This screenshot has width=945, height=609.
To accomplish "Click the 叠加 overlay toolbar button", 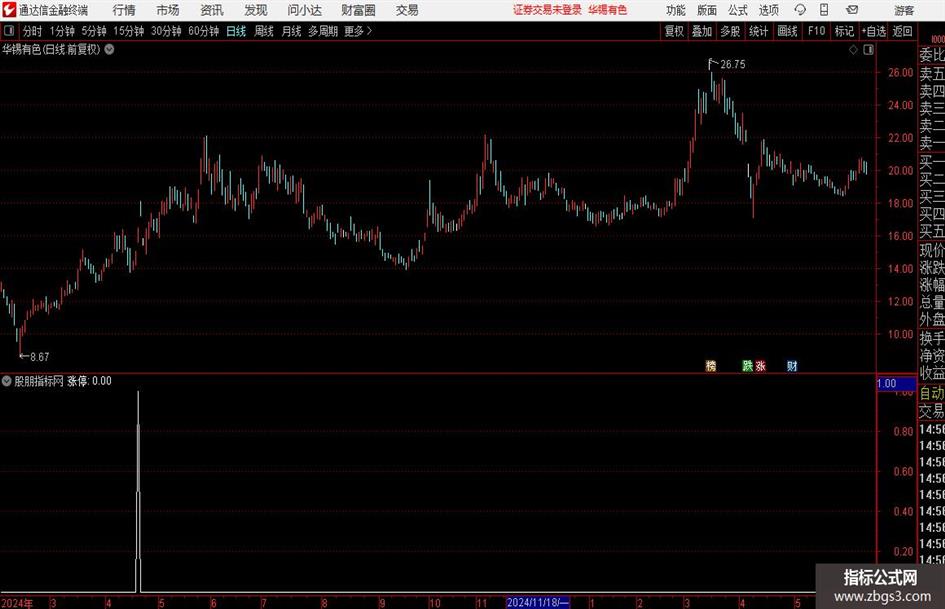I will 702,31.
